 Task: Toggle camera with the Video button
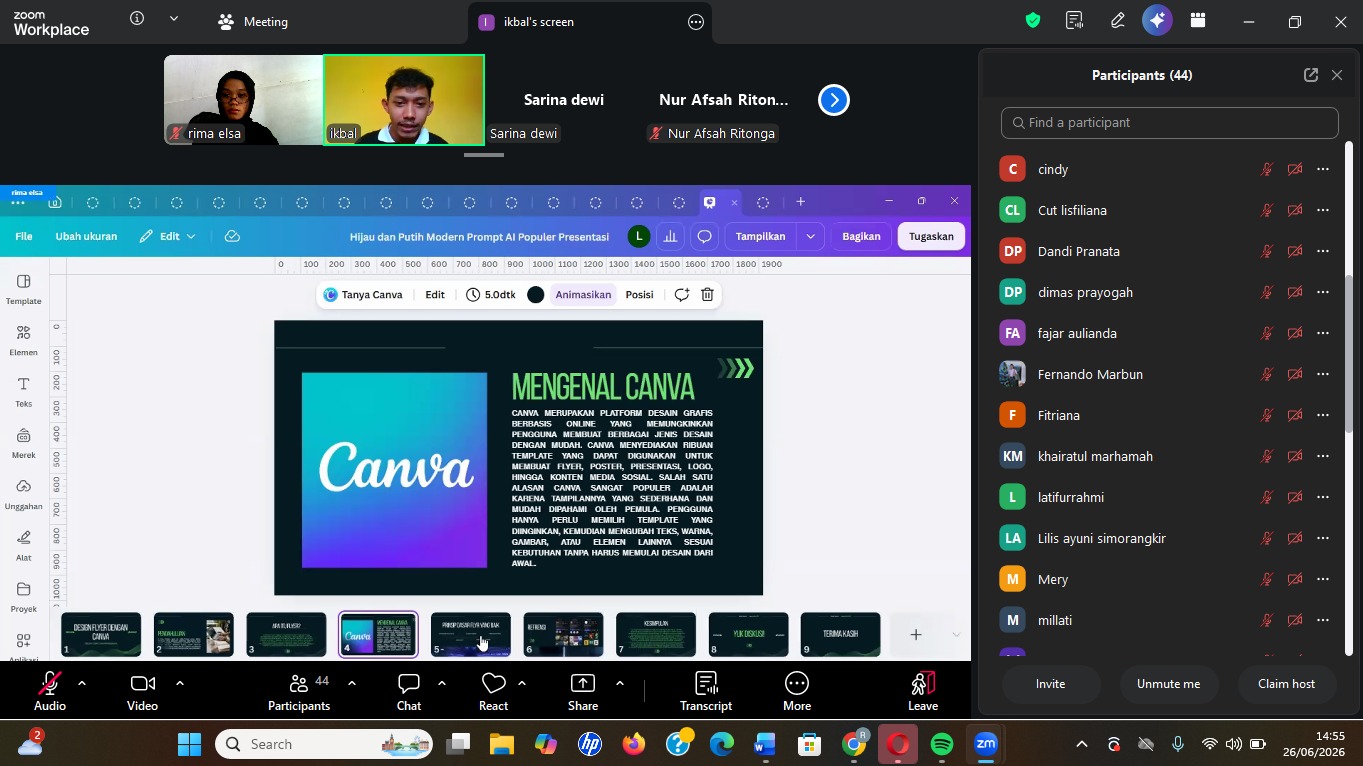point(142,692)
